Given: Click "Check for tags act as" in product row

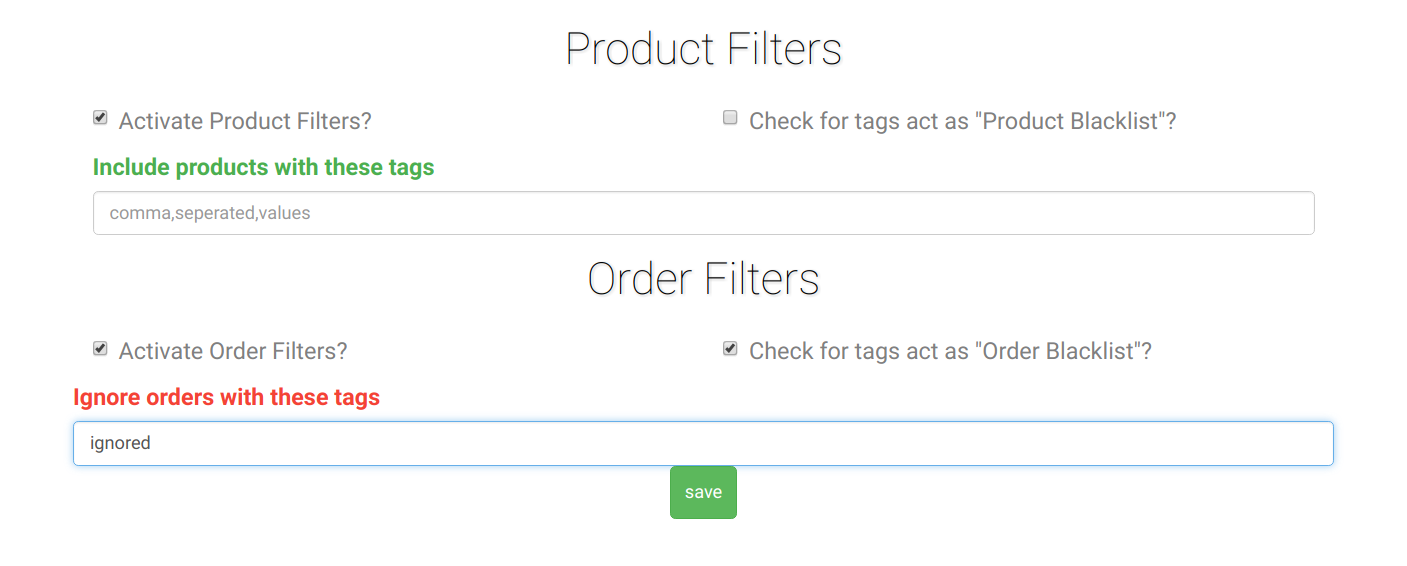Looking at the screenshot, I should (x=859, y=122).
